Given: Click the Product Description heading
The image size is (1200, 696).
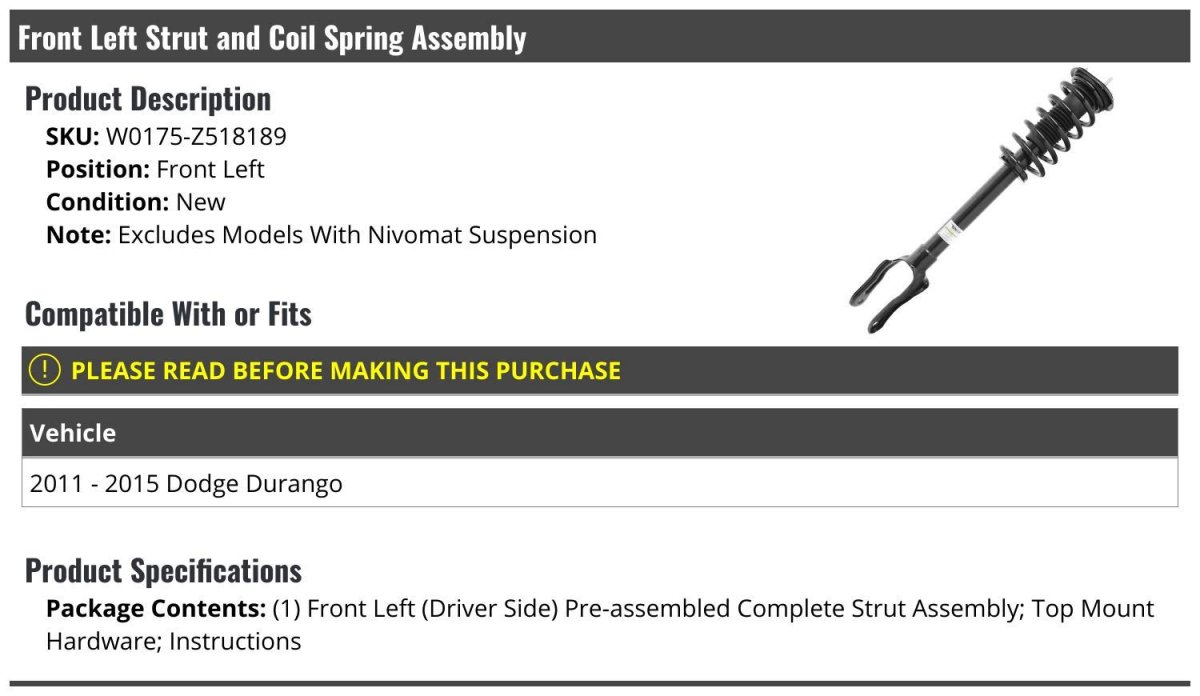Looking at the screenshot, I should pyautogui.click(x=148, y=99).
